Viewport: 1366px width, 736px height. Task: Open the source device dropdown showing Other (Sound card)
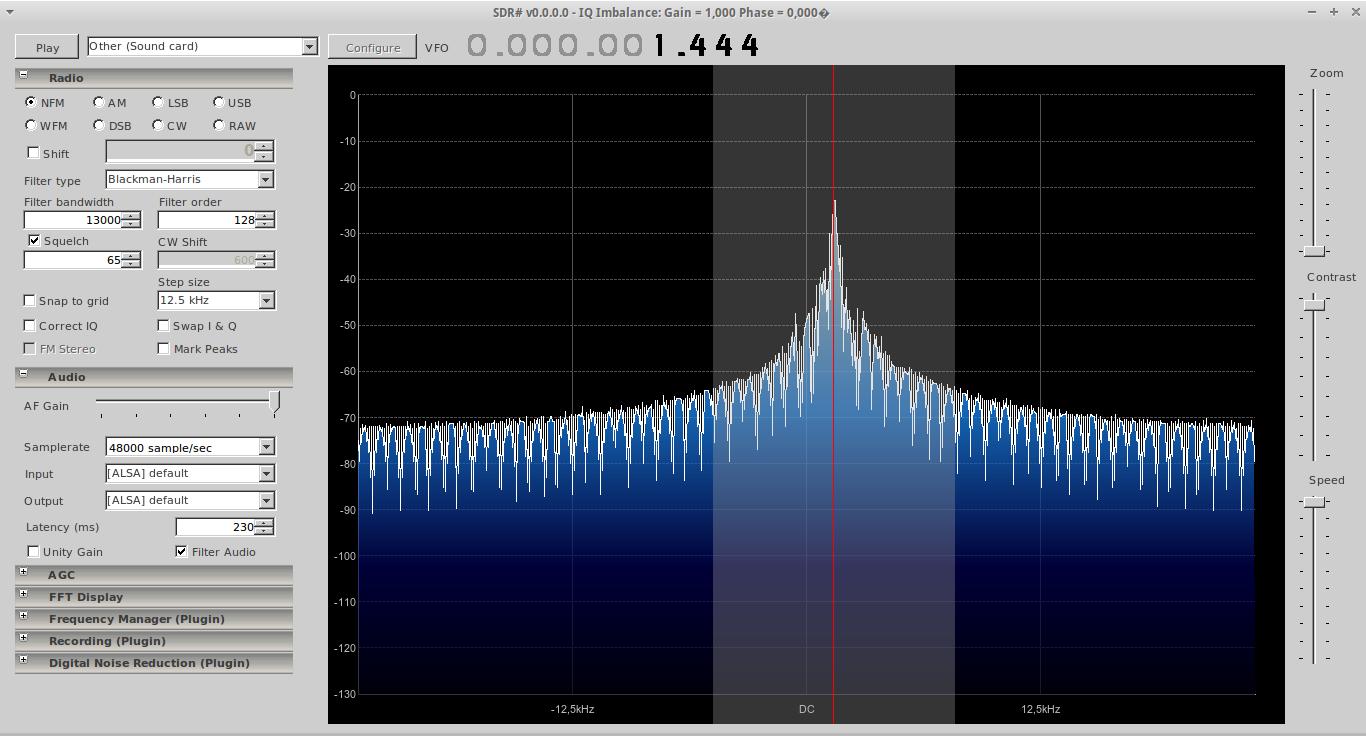point(202,46)
